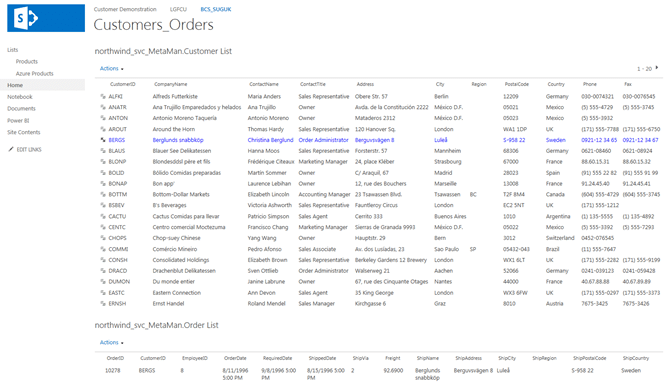Image resolution: width=670 pixels, height=384 pixels.
Task: Select the row icon for ANTON
Action: pyautogui.click(x=103, y=118)
